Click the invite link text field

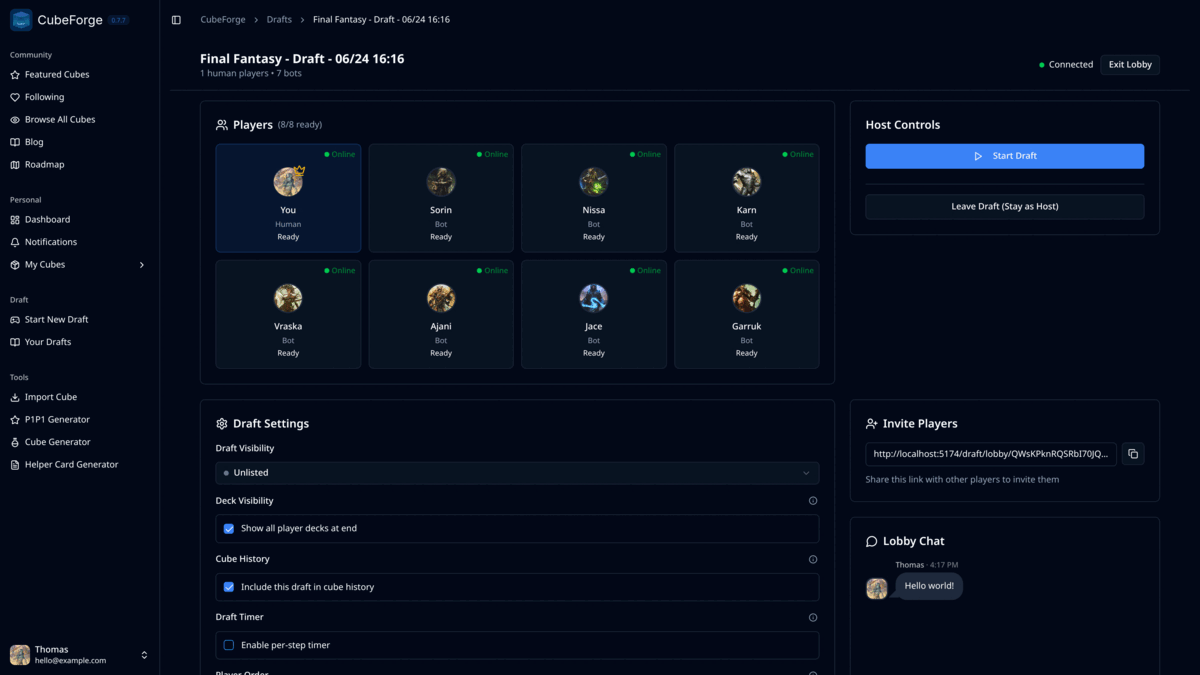click(x=991, y=454)
